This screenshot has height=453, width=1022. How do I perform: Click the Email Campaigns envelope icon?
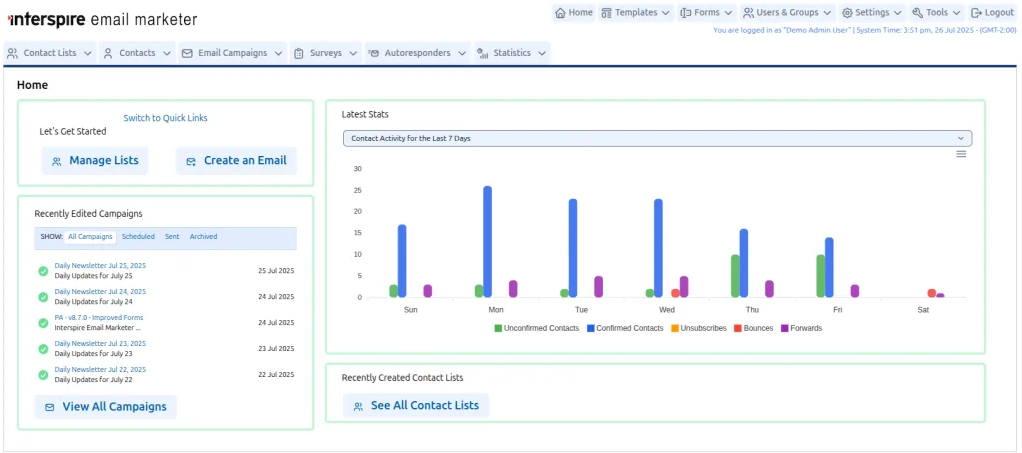[x=187, y=53]
